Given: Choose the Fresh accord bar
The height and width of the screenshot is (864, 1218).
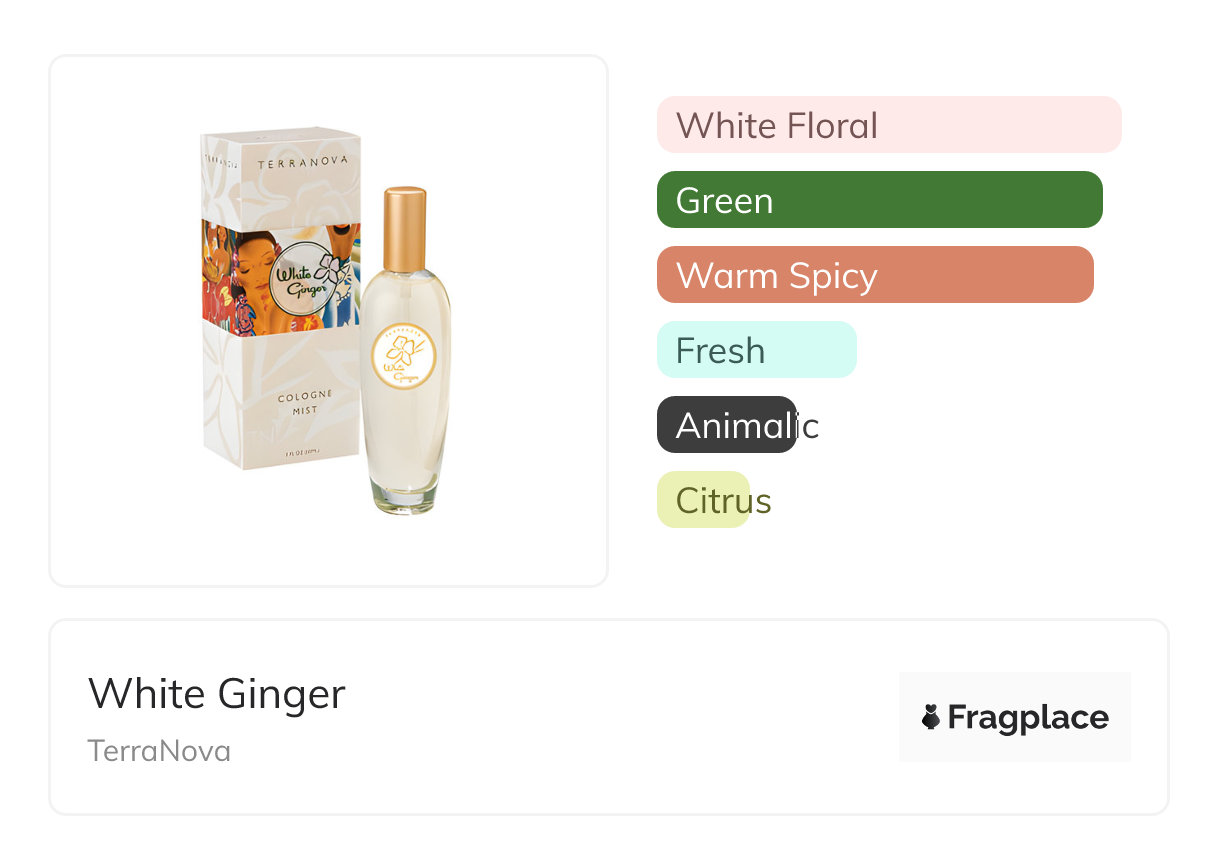Looking at the screenshot, I should (x=756, y=350).
